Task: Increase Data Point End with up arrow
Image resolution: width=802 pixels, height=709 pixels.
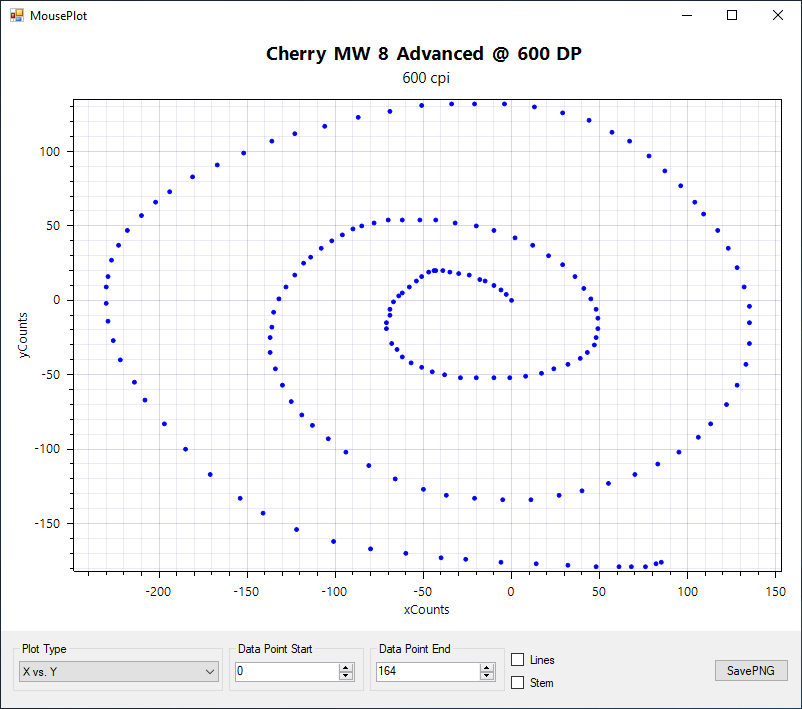Action: (487, 668)
